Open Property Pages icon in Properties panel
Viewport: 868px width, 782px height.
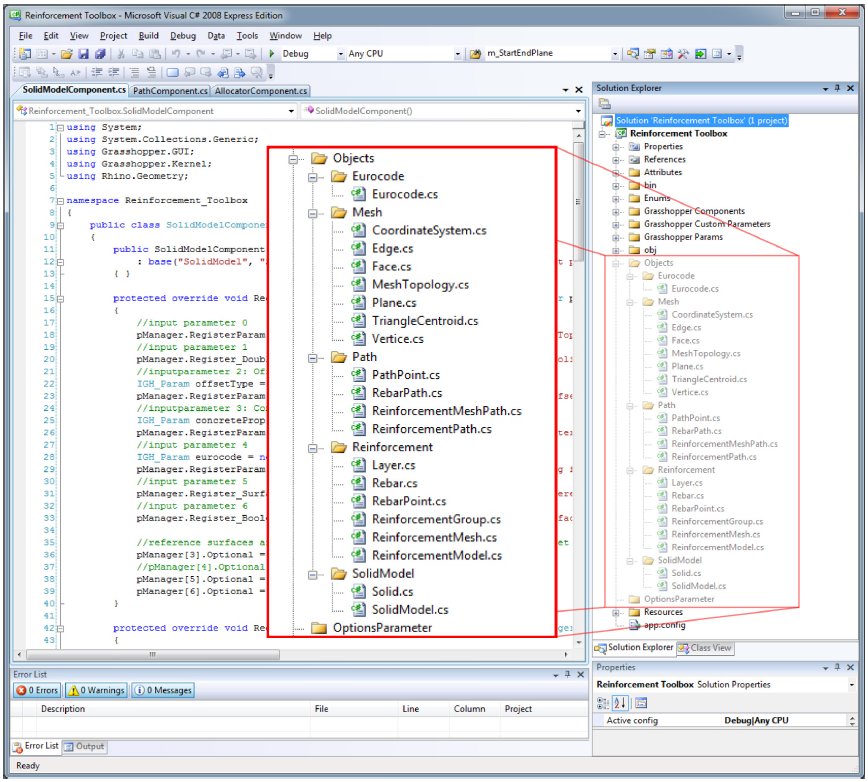click(x=641, y=703)
